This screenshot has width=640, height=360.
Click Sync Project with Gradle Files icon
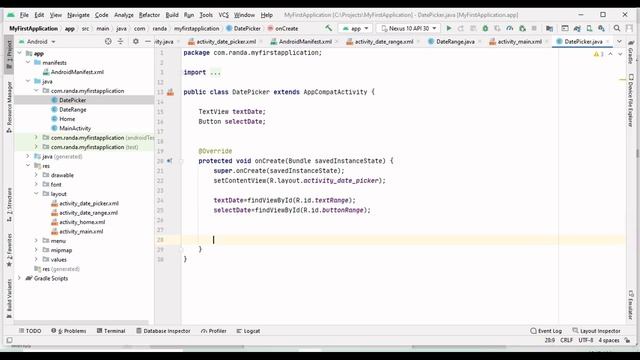577,28
